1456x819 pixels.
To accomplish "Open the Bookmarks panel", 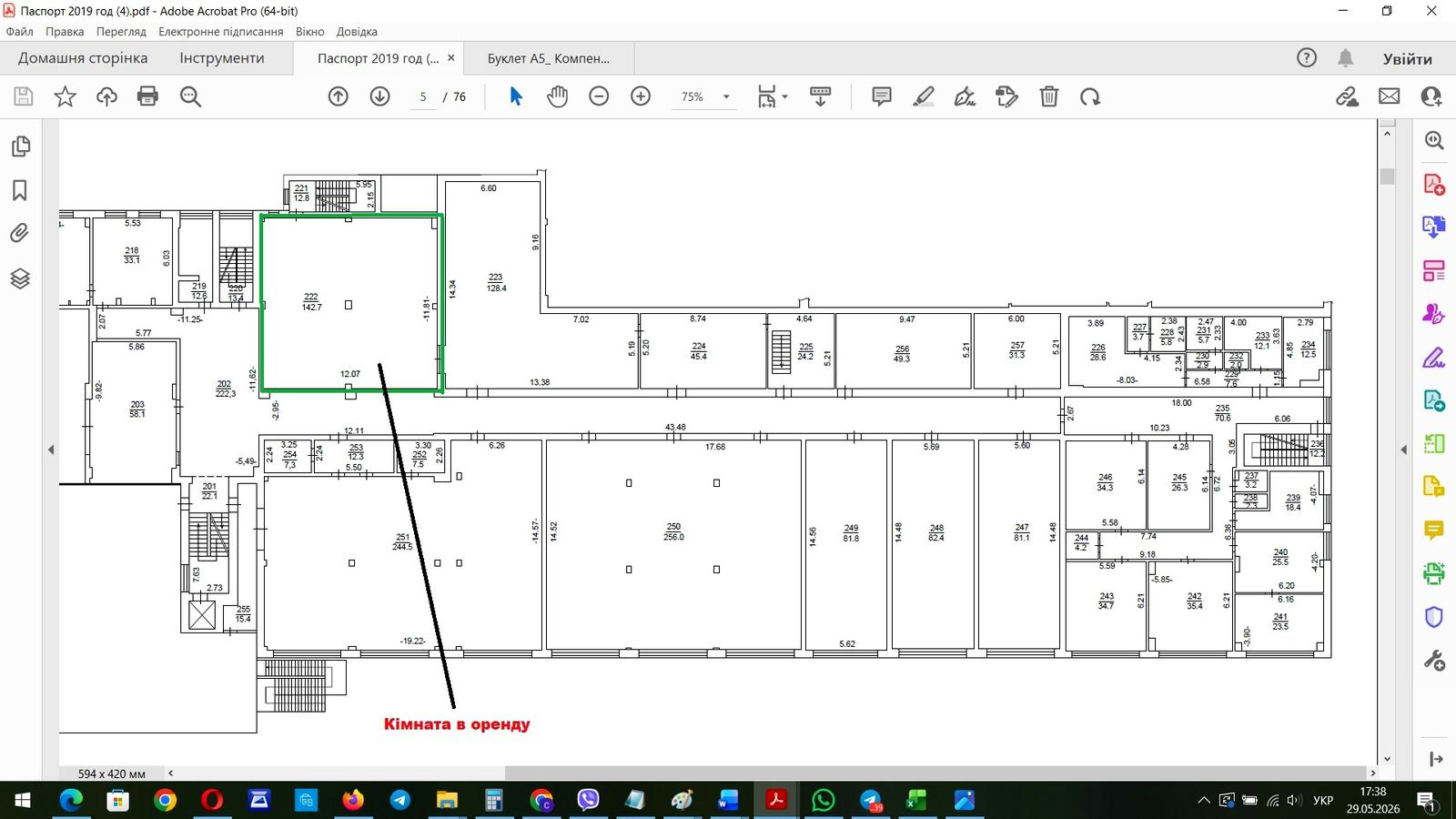I will click(20, 190).
